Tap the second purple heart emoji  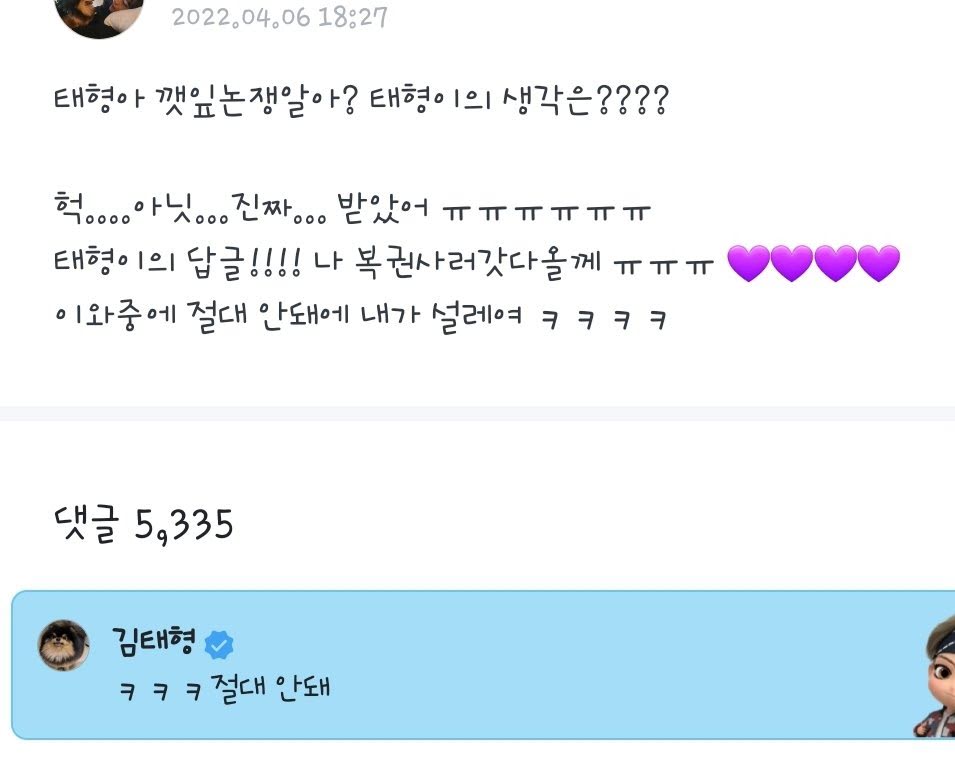click(x=792, y=263)
